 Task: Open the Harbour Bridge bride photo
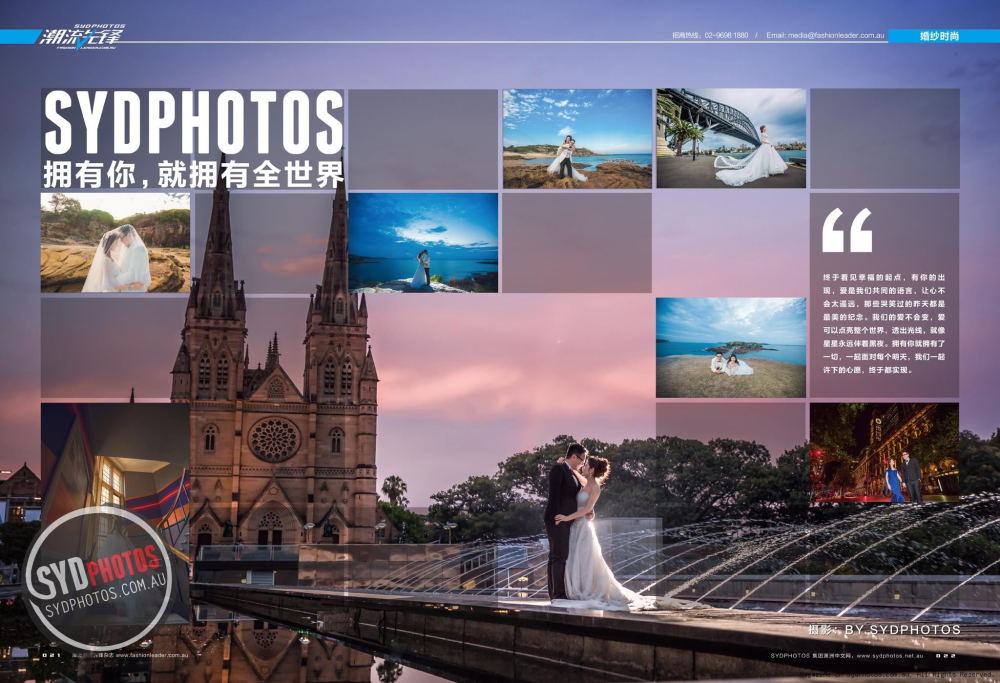point(731,138)
